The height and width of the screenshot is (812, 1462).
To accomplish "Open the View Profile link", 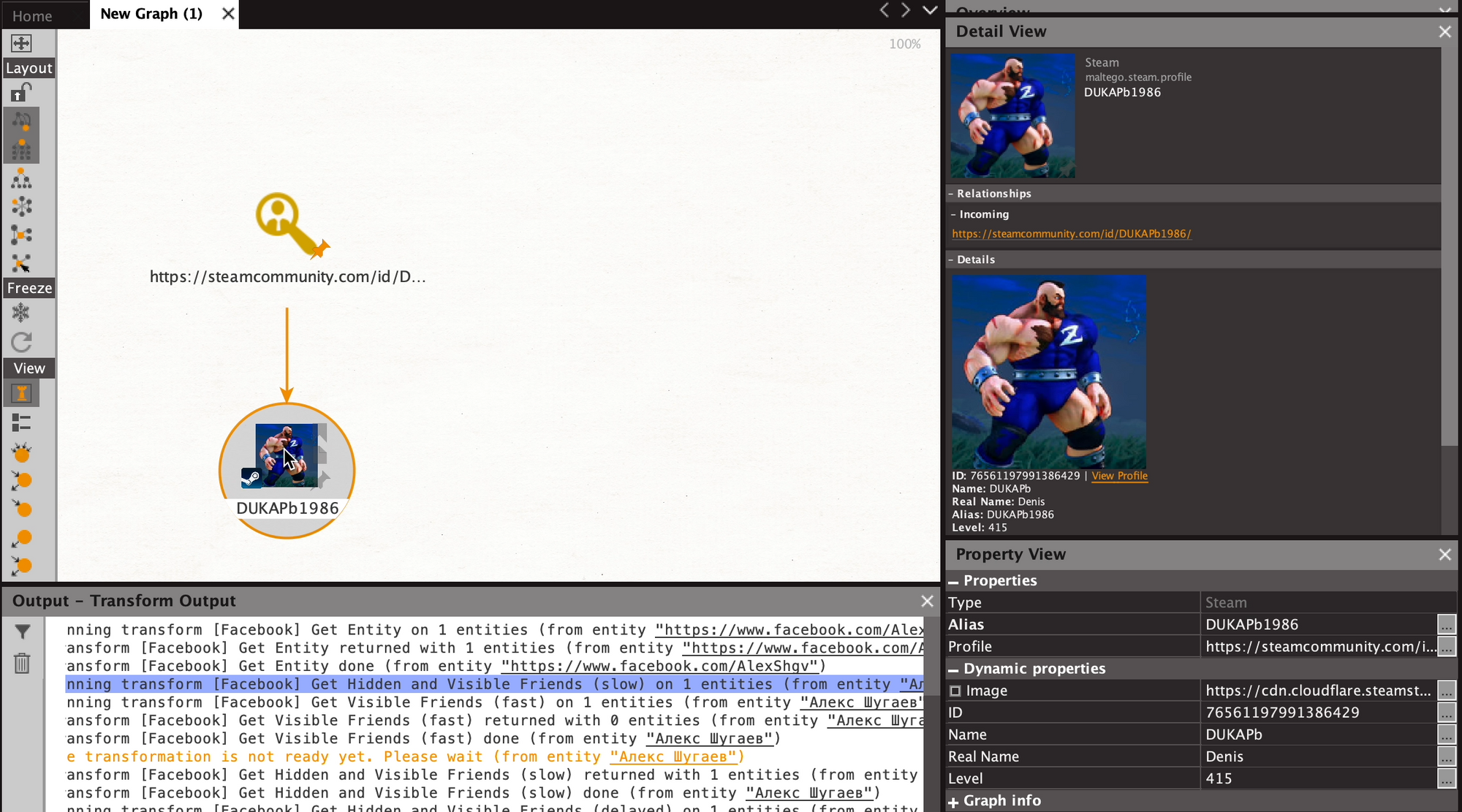I will 1119,476.
